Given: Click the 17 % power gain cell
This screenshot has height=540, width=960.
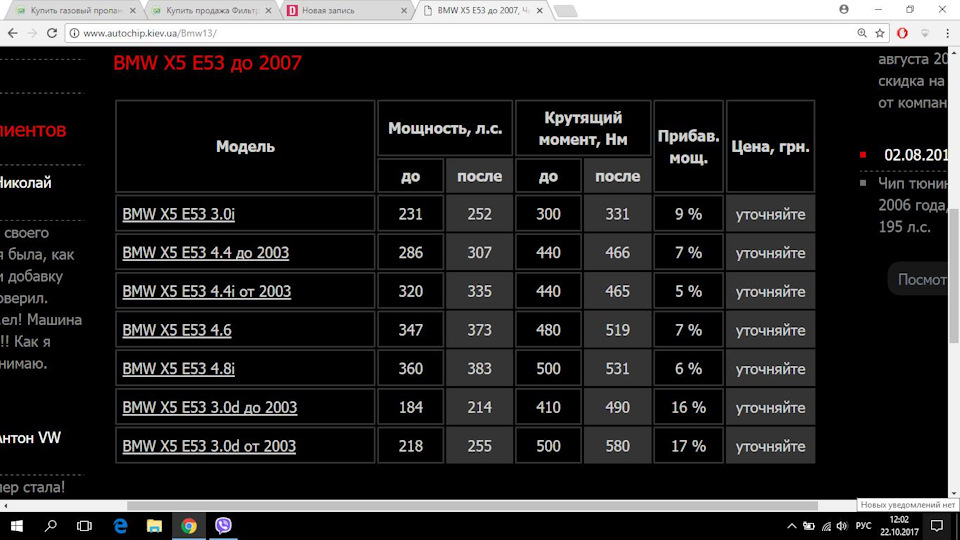Looking at the screenshot, I should [x=688, y=446].
